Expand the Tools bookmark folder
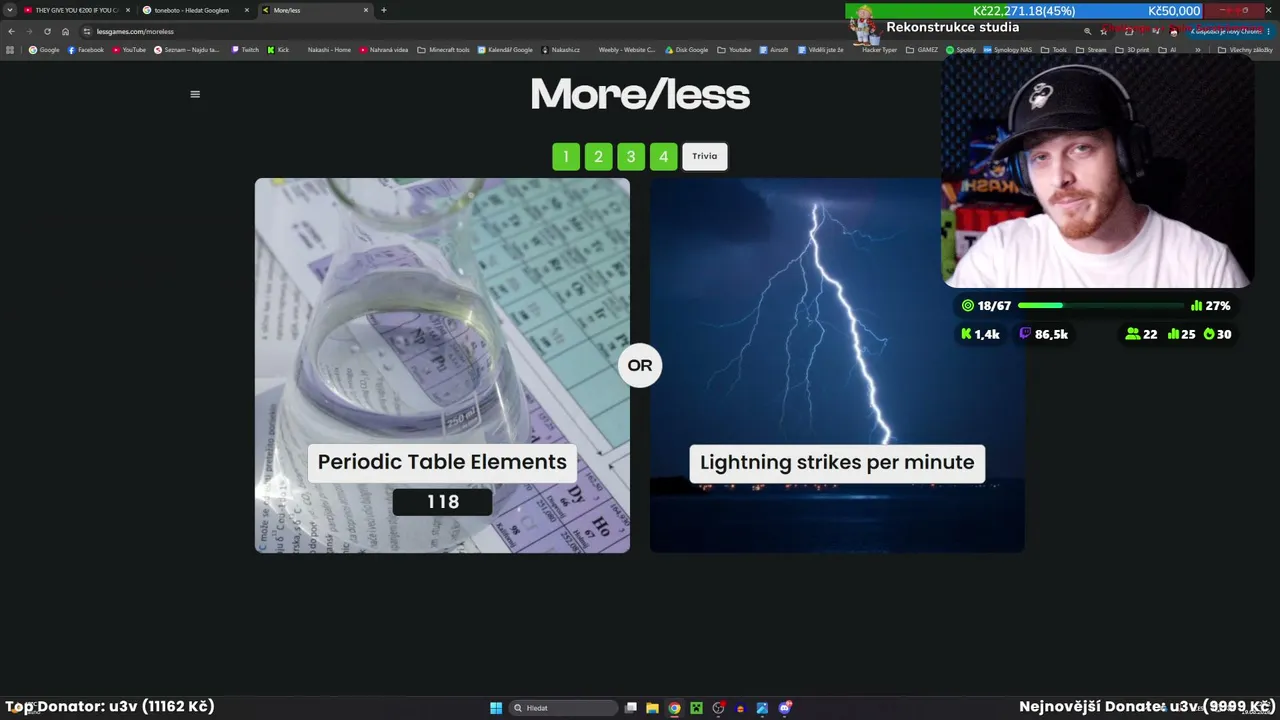This screenshot has width=1280, height=720. coord(1054,50)
